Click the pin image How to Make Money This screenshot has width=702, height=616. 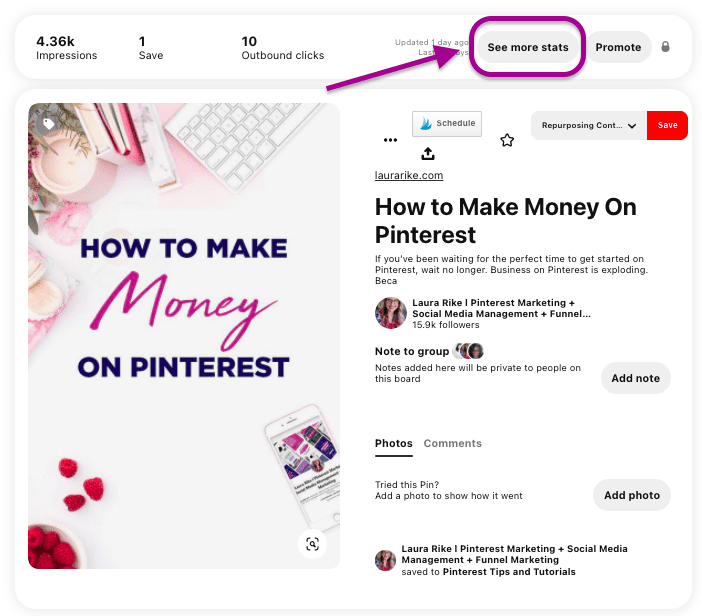pyautogui.click(x=184, y=336)
